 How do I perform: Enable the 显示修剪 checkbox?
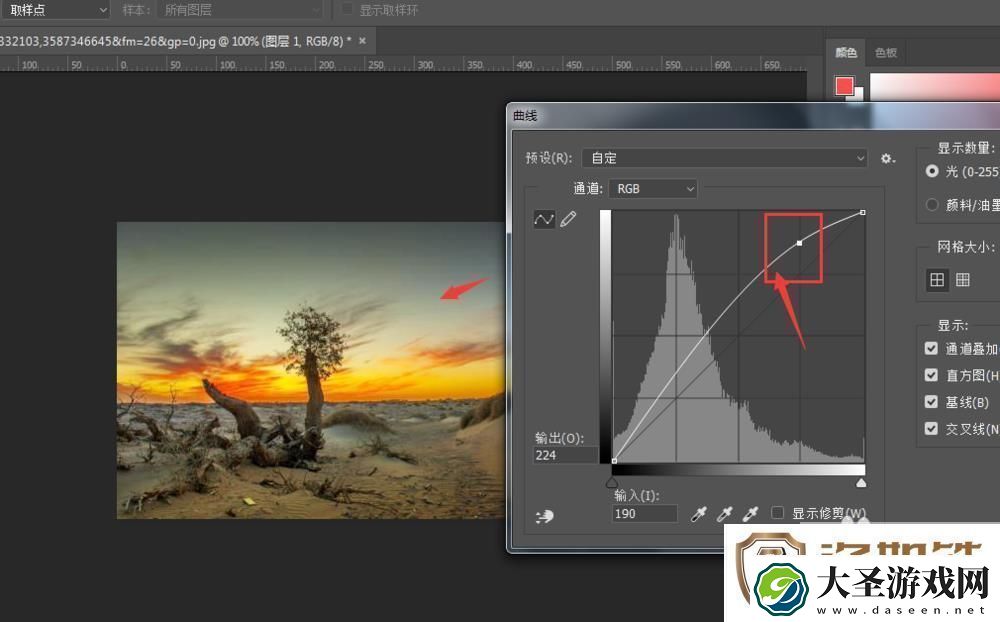click(777, 513)
